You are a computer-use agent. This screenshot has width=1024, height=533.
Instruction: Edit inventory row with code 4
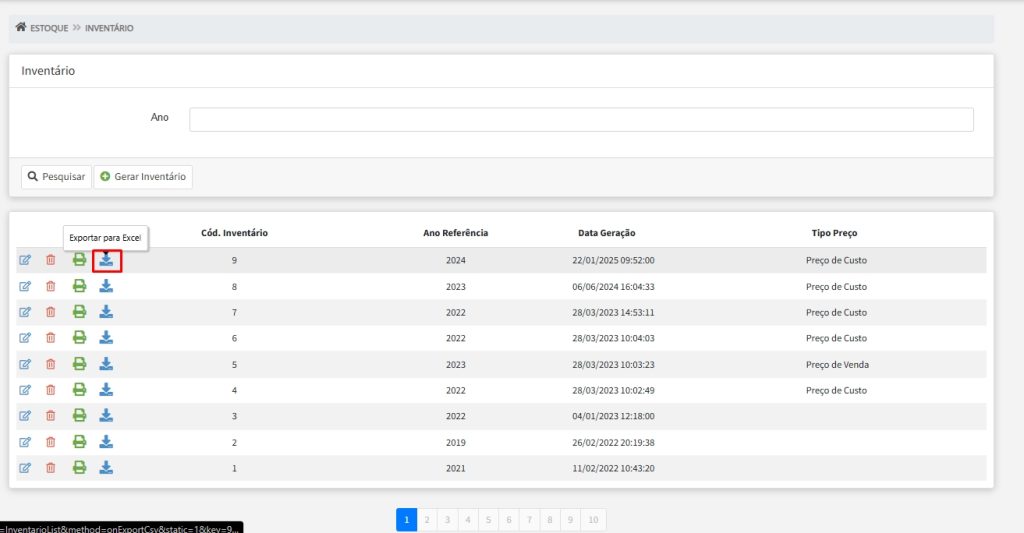(x=25, y=390)
